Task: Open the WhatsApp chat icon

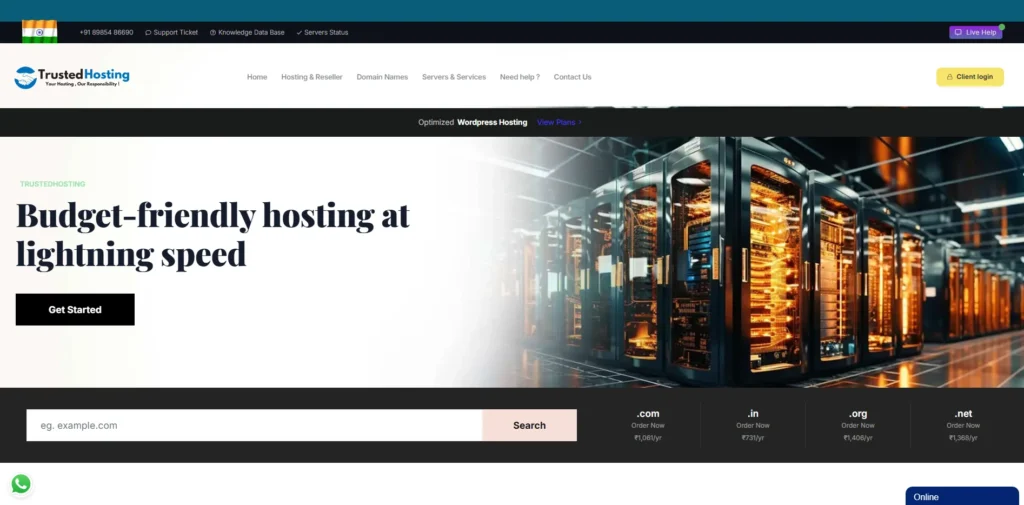Action: pos(21,484)
